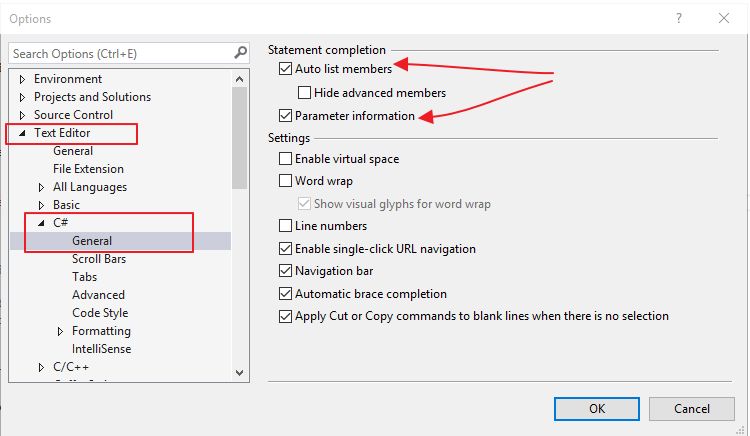The width and height of the screenshot is (750, 436).
Task: Select the Formatting label
Action: (101, 331)
